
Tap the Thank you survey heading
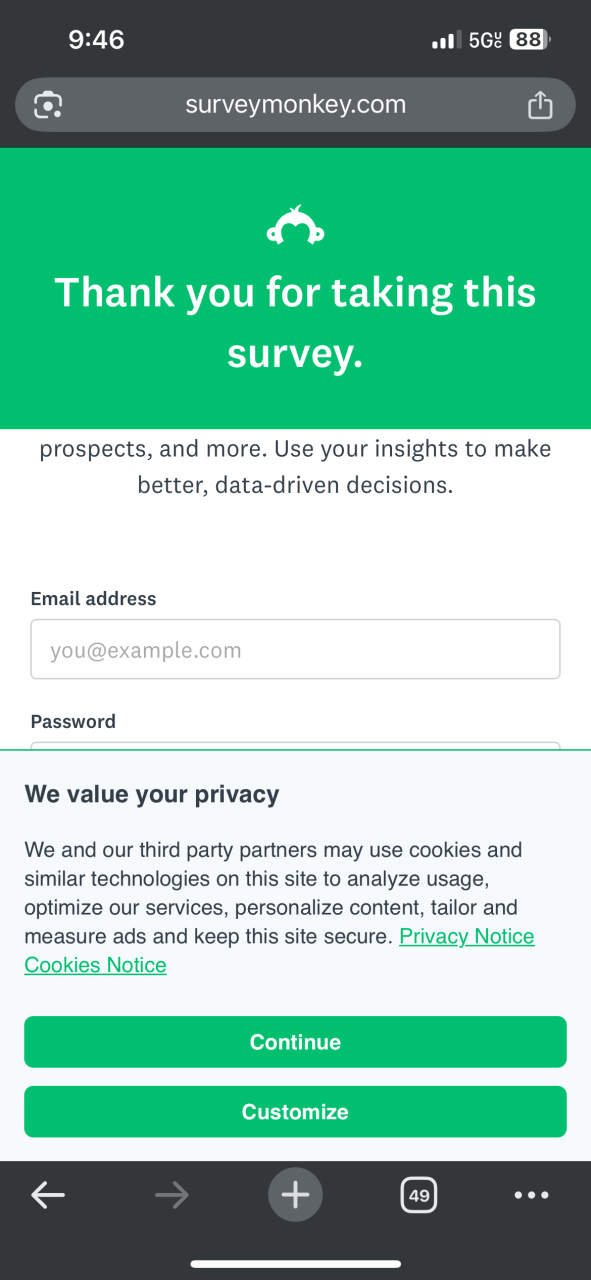tap(295, 323)
